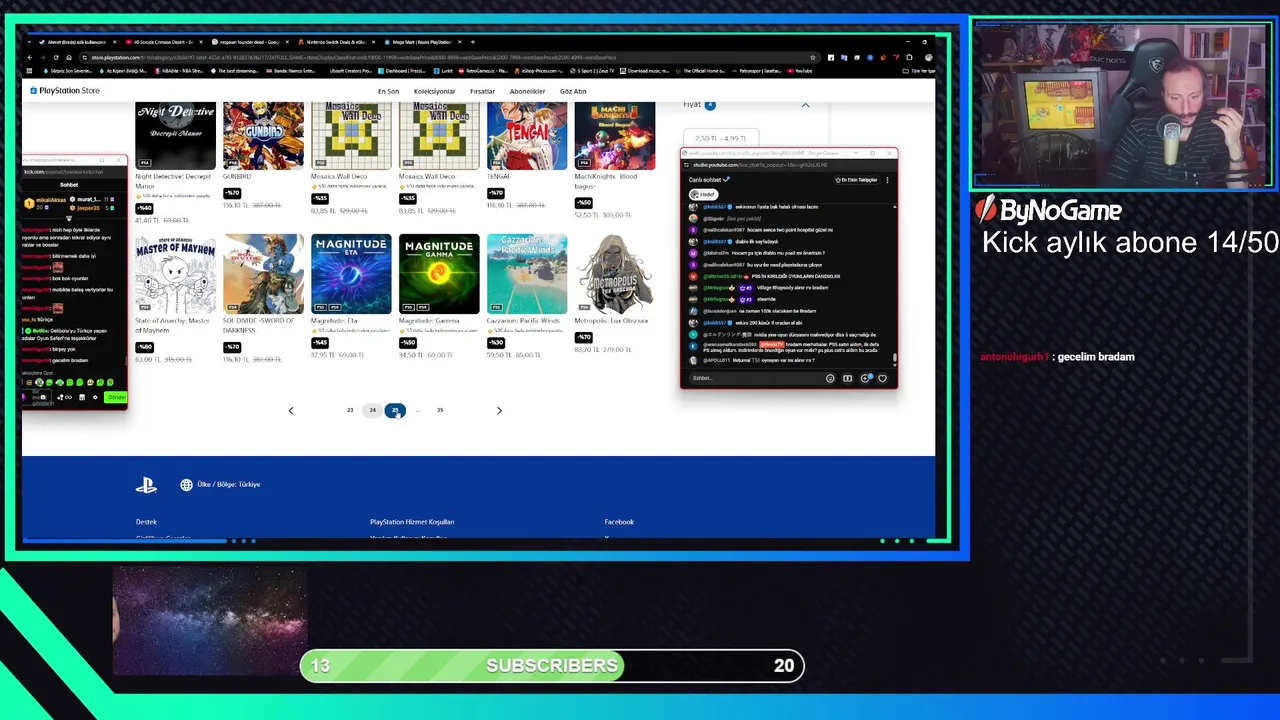Click Gönder button in Kick chat

pos(117,397)
